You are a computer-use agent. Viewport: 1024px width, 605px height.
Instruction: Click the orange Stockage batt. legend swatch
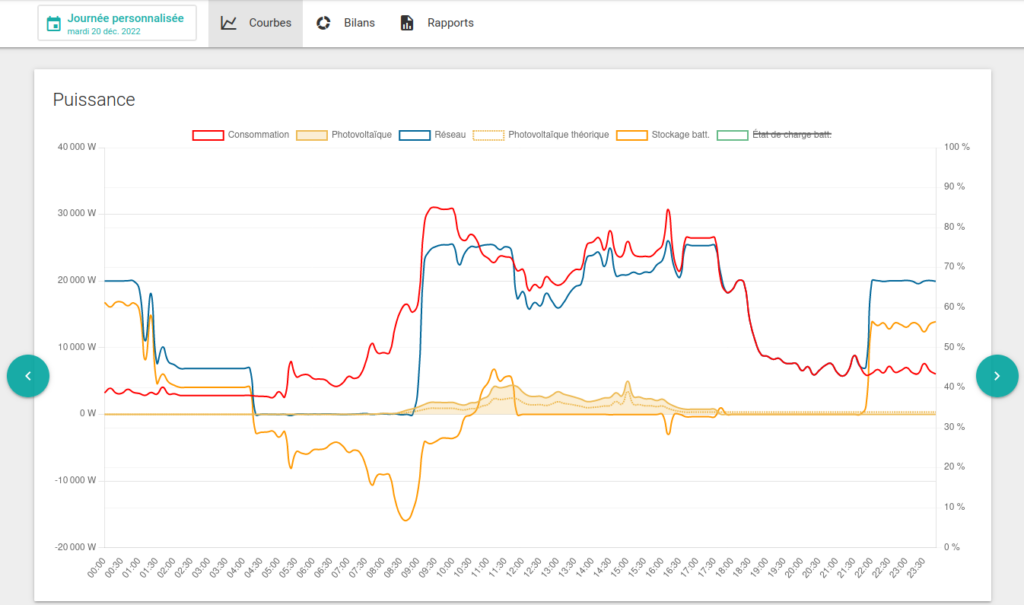tap(632, 135)
